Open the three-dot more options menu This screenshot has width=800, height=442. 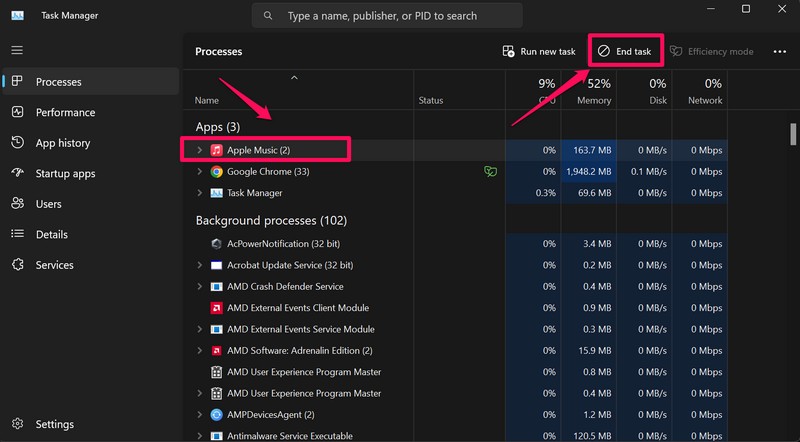pos(779,52)
